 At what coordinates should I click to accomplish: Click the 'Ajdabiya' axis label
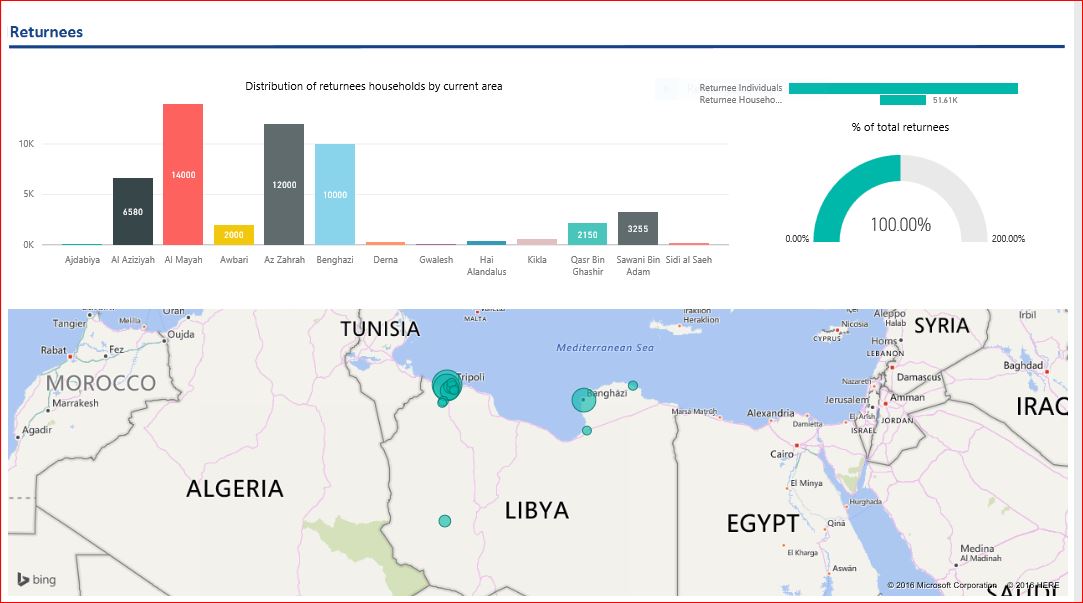(82, 260)
